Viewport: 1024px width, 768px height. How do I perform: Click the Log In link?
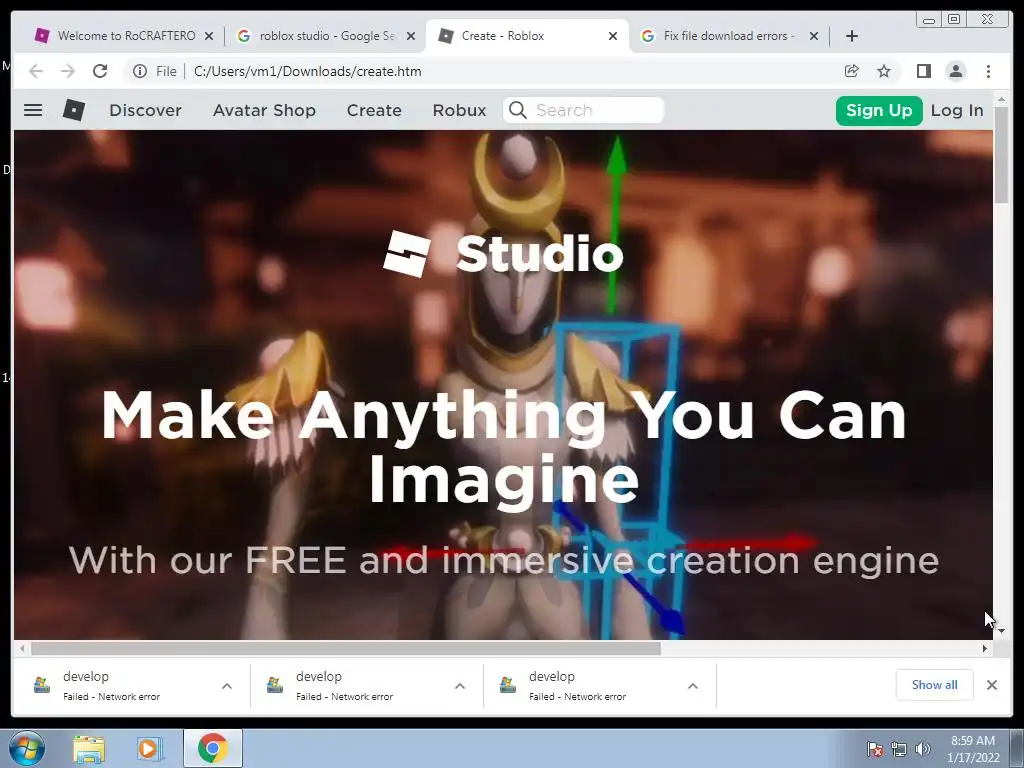pos(957,110)
